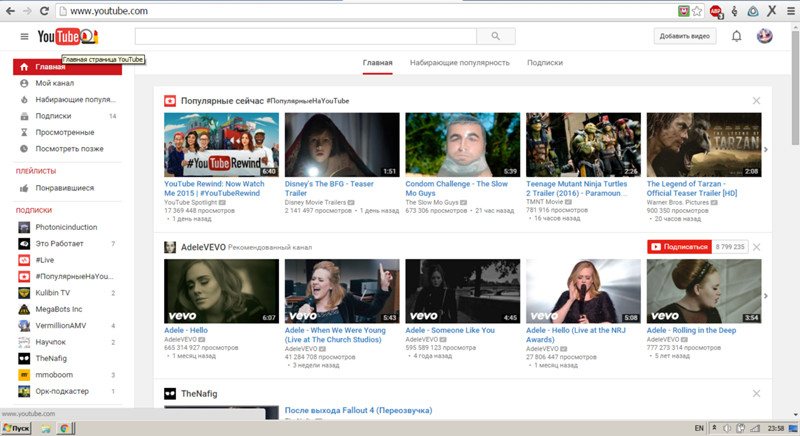Open Disney's The BFG - Teaser Trailer link

(x=329, y=189)
